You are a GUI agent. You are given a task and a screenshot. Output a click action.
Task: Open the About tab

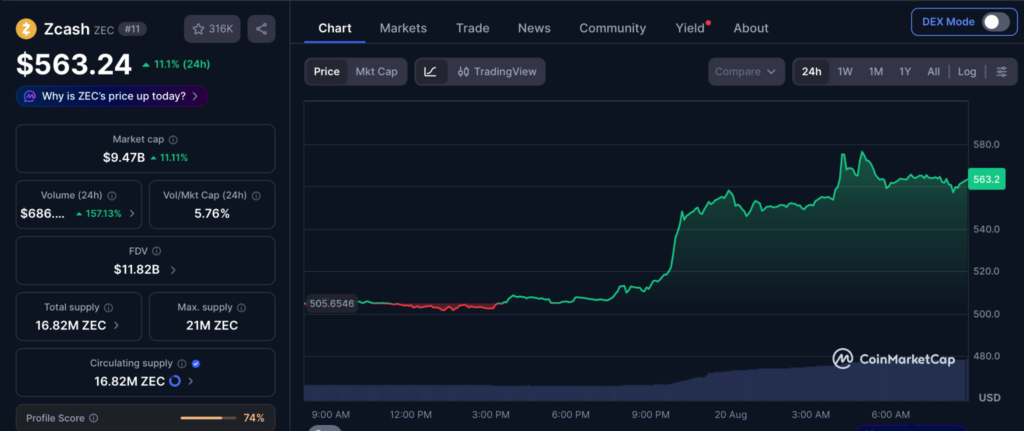[x=751, y=28]
